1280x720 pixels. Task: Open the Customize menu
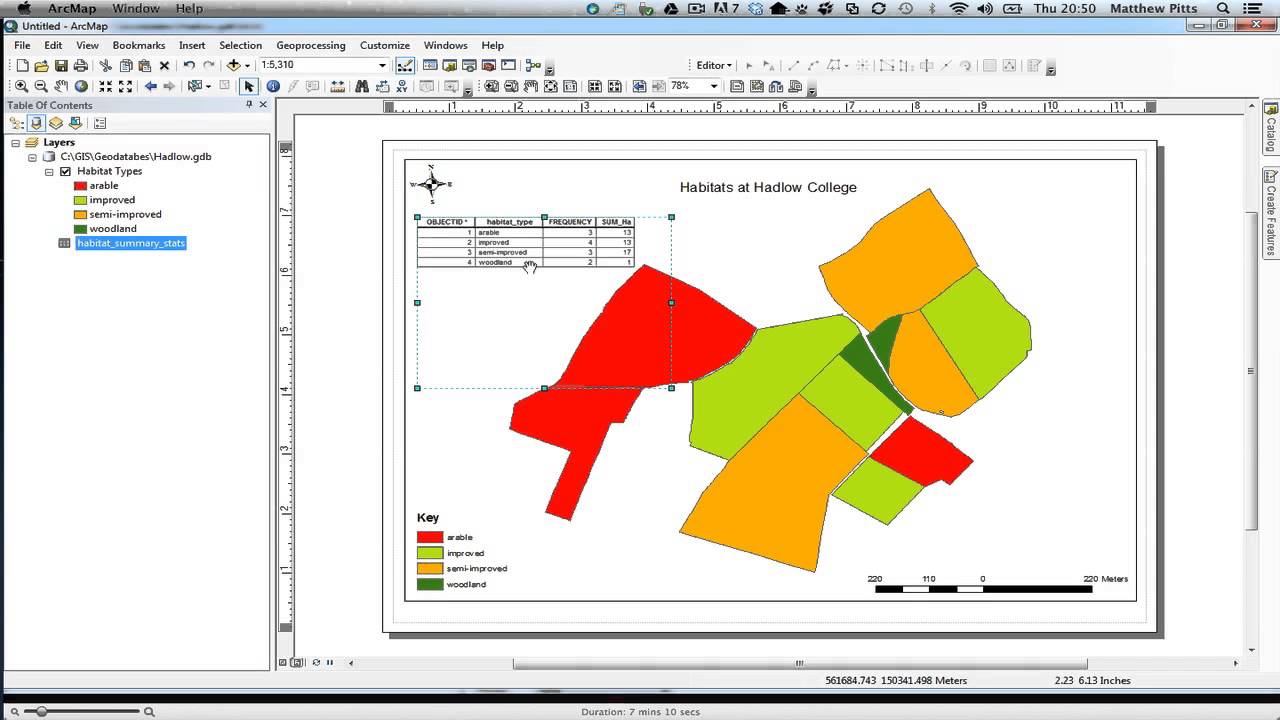point(385,45)
